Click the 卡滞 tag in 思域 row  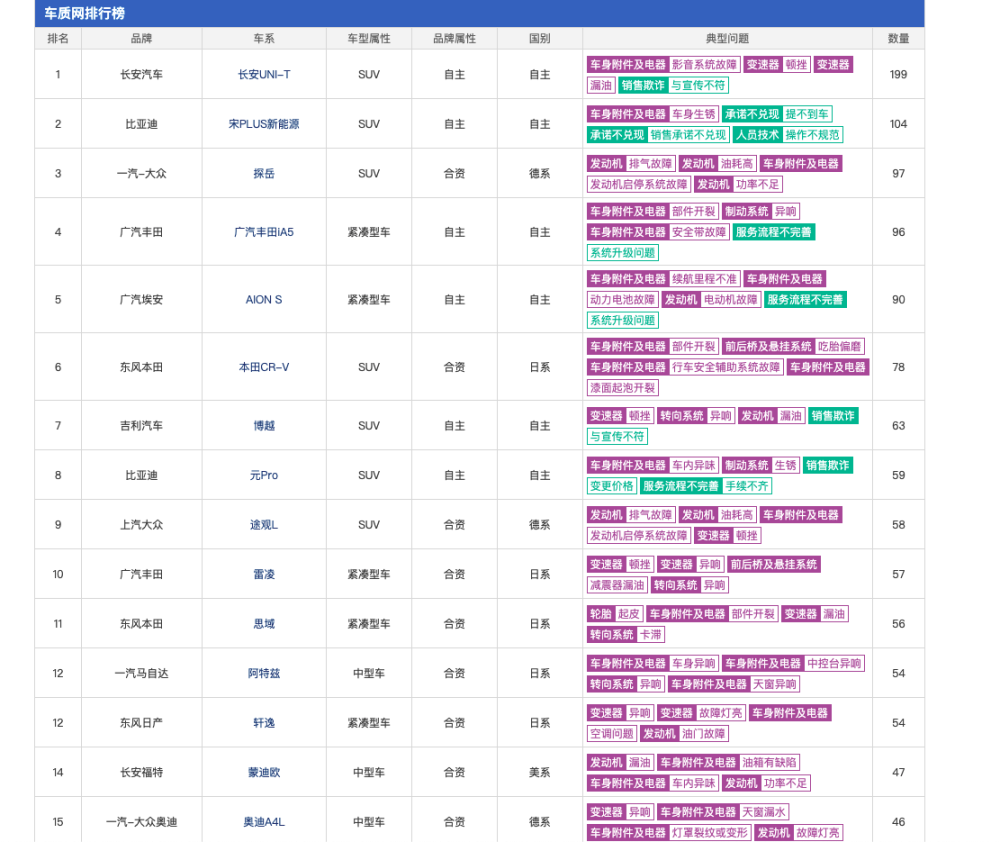651,635
